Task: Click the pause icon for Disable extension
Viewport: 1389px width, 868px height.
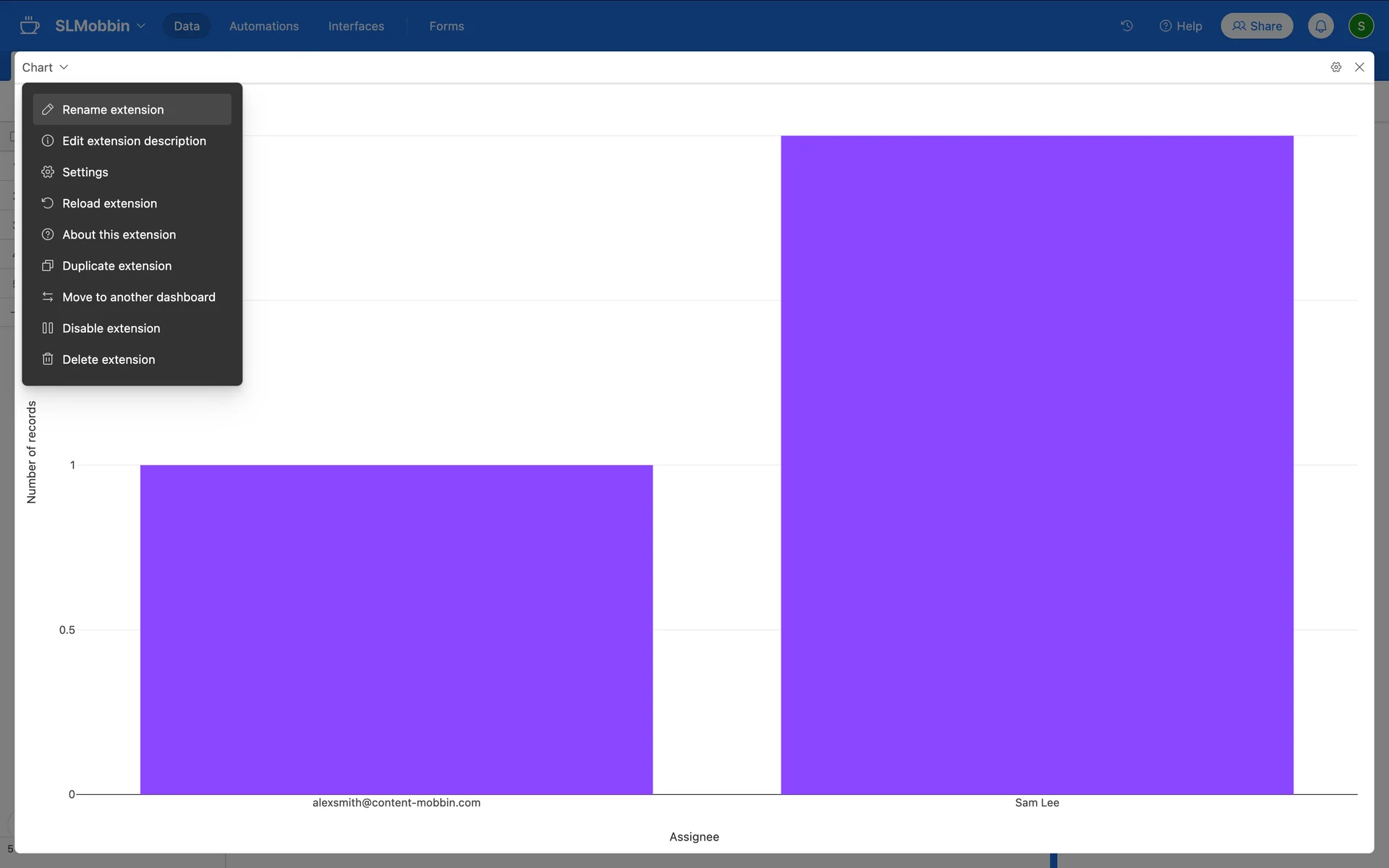Action: pos(48,328)
